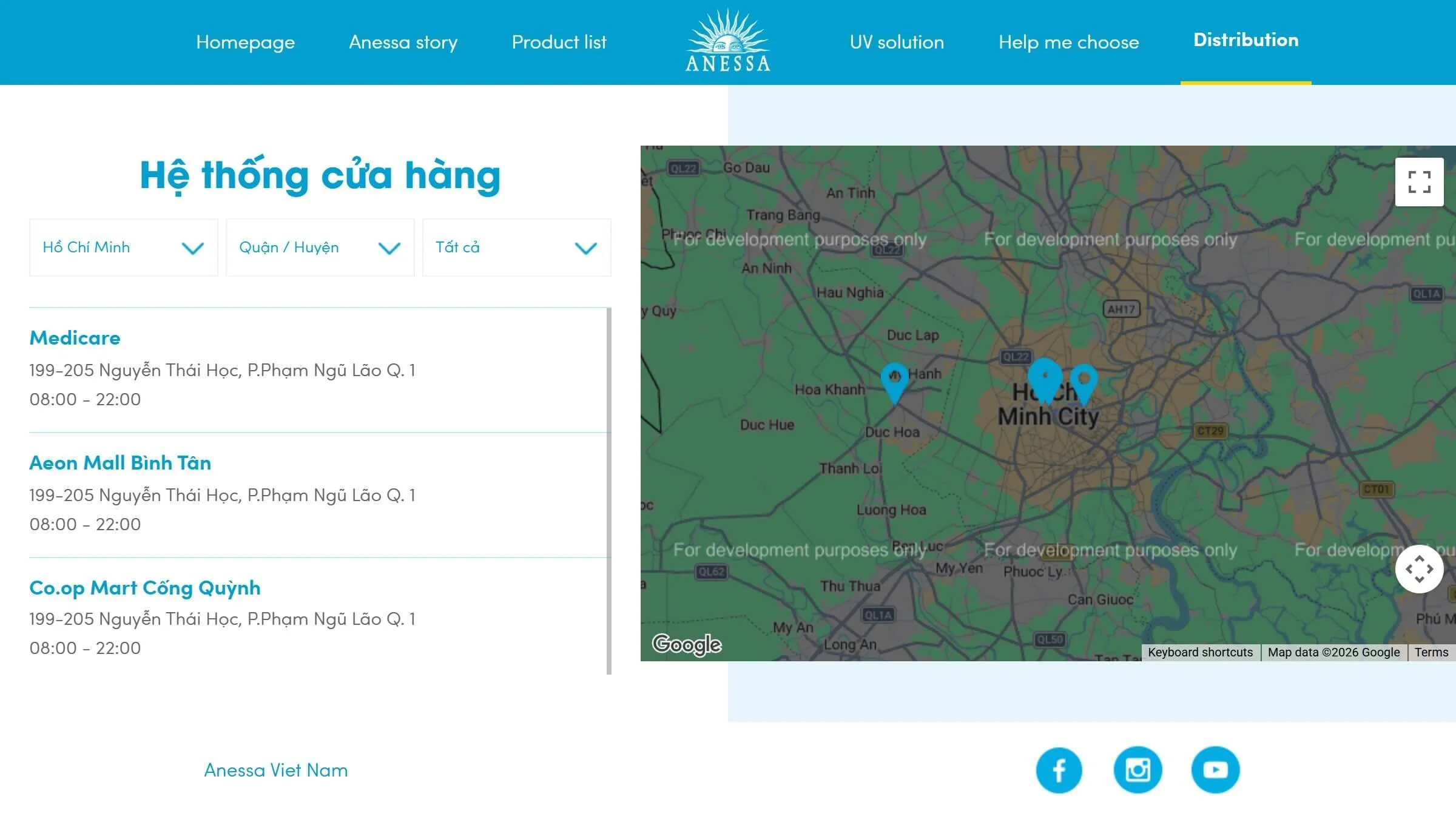Open the Tất cả store type dropdown

pyautogui.click(x=517, y=248)
